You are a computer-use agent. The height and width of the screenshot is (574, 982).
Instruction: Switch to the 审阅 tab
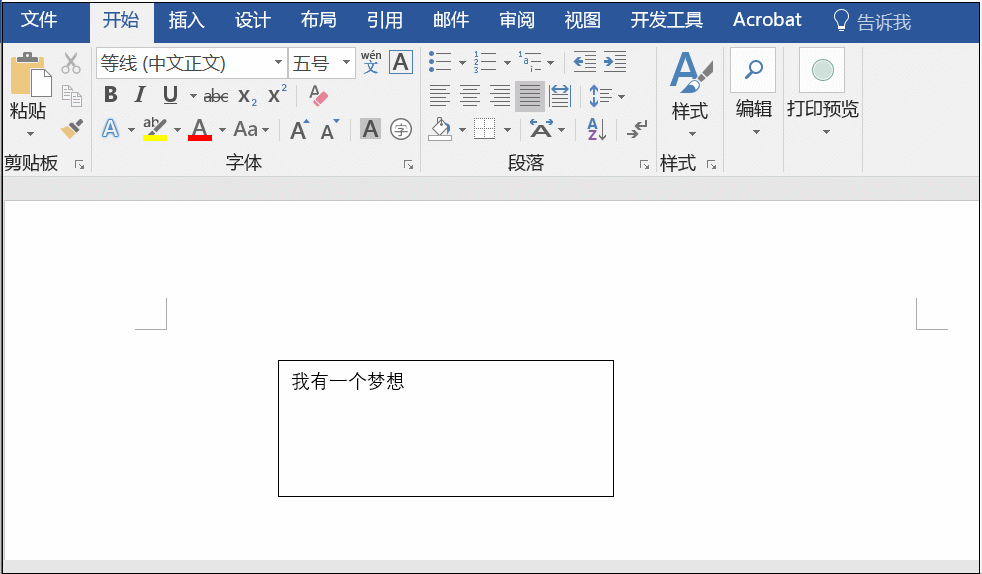tap(517, 20)
